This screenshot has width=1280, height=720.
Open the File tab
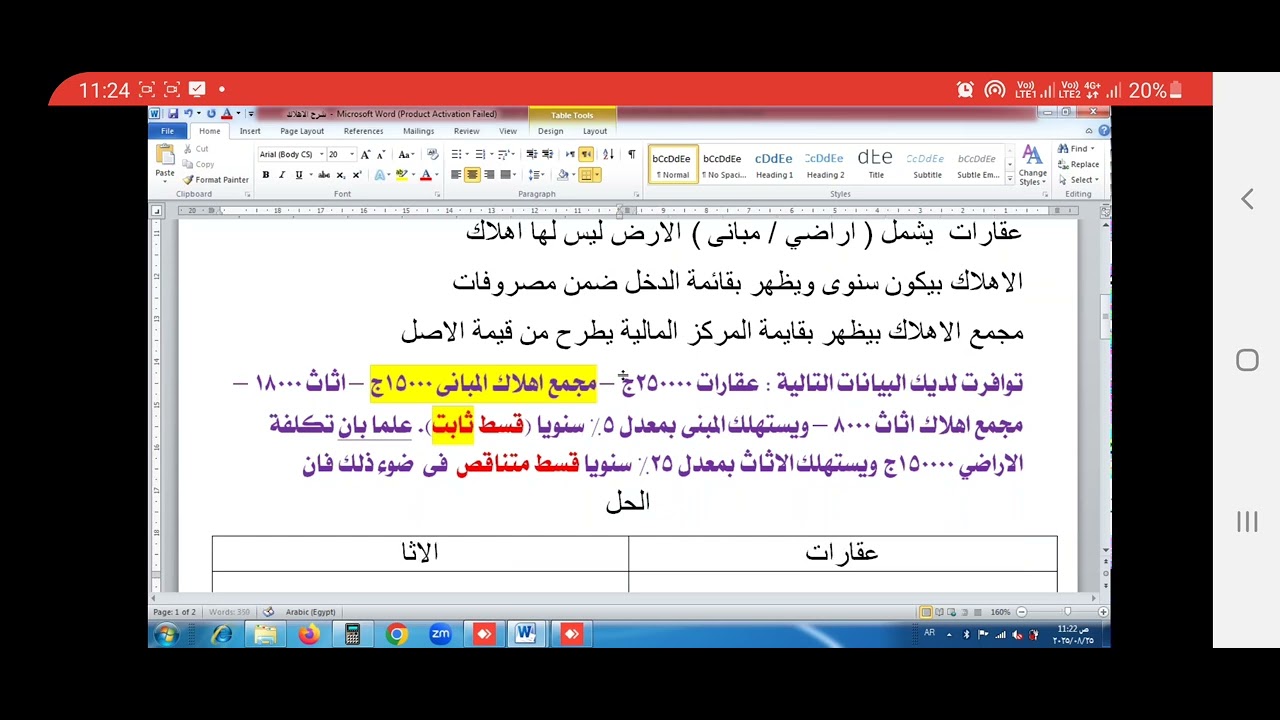pos(168,131)
